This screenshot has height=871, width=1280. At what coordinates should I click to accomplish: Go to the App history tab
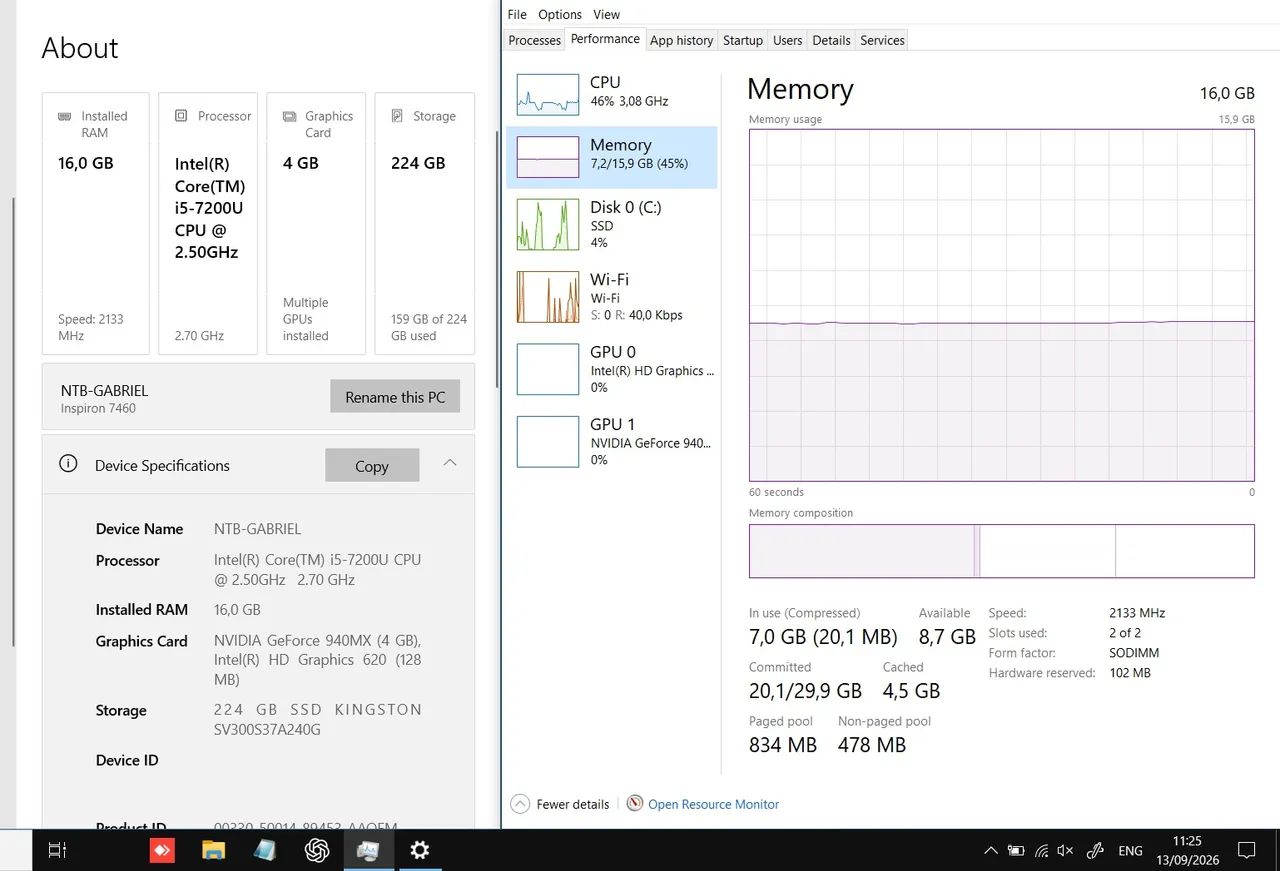(682, 40)
